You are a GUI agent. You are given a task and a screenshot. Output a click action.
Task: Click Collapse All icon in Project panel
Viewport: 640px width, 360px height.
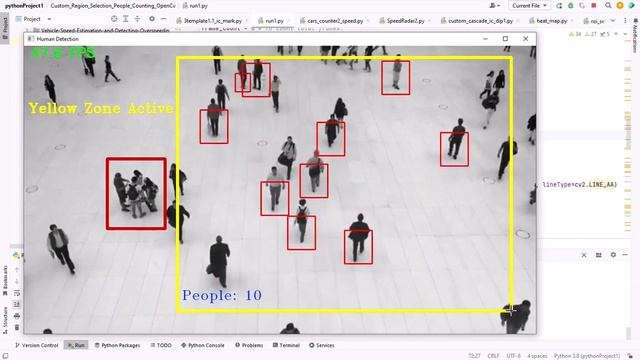137,19
